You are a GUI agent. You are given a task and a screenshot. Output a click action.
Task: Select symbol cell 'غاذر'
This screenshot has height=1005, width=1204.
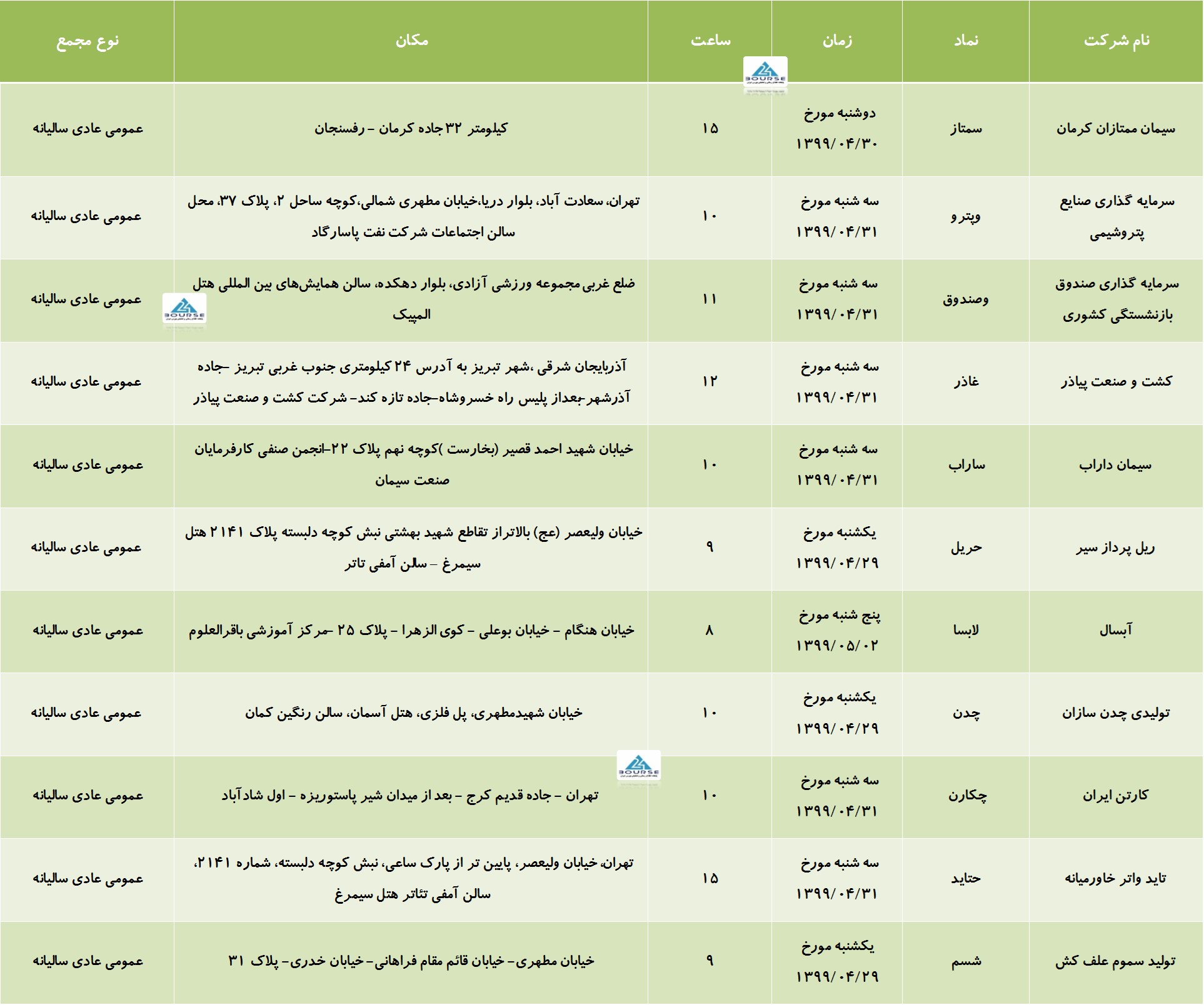(966, 382)
